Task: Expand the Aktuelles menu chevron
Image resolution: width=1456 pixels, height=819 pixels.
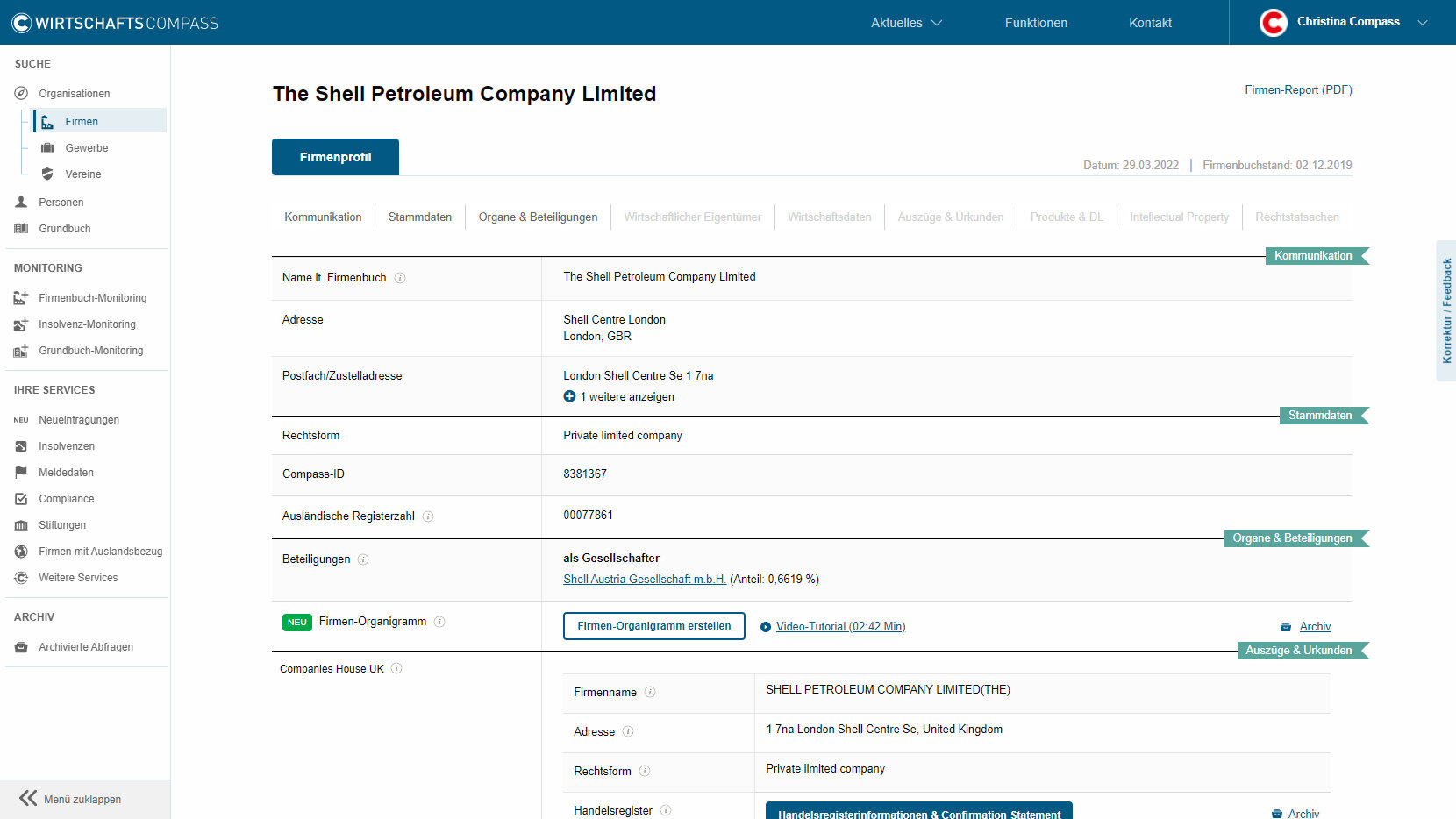Action: 937,23
